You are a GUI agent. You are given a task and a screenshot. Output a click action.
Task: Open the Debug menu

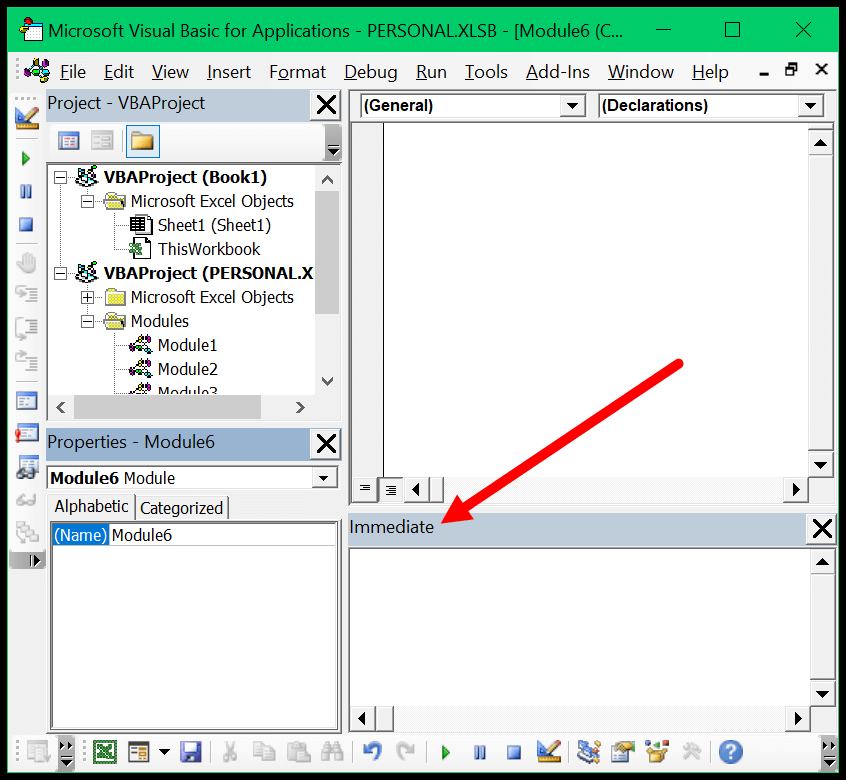(x=370, y=72)
